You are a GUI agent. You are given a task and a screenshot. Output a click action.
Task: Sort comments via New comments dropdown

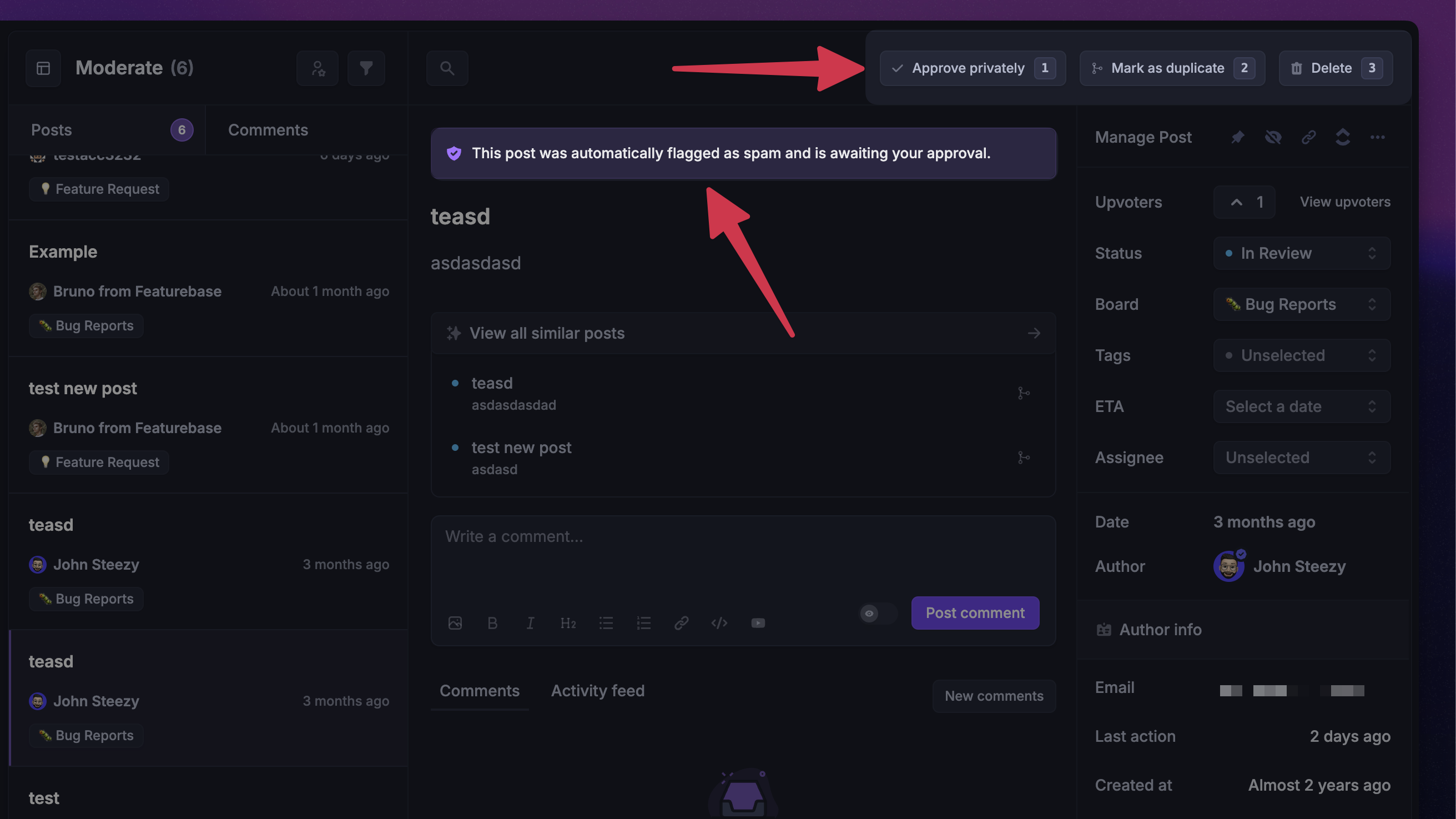coord(994,696)
